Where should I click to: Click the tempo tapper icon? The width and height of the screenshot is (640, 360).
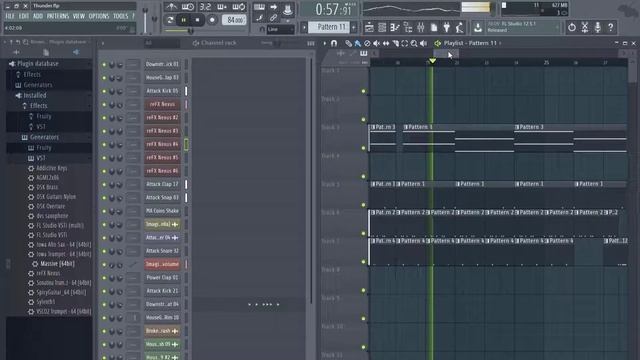[460, 27]
